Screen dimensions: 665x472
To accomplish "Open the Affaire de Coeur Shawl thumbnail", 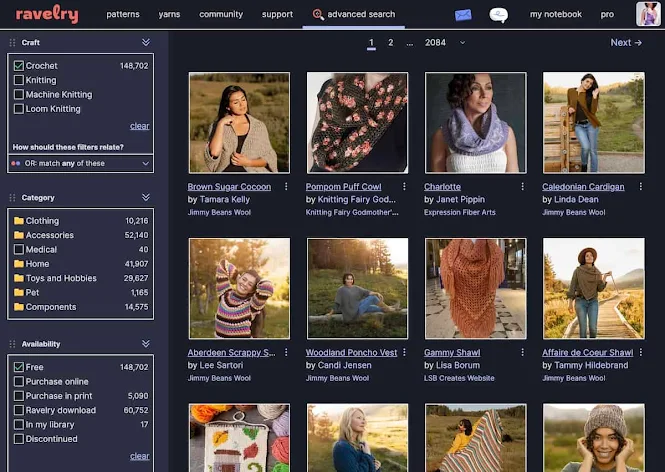I will [x=594, y=288].
